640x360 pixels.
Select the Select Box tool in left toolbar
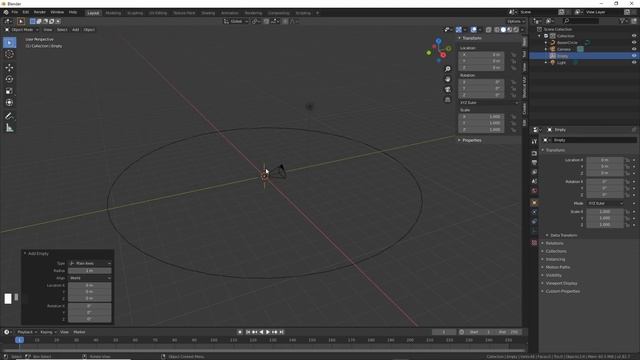[x=9, y=42]
